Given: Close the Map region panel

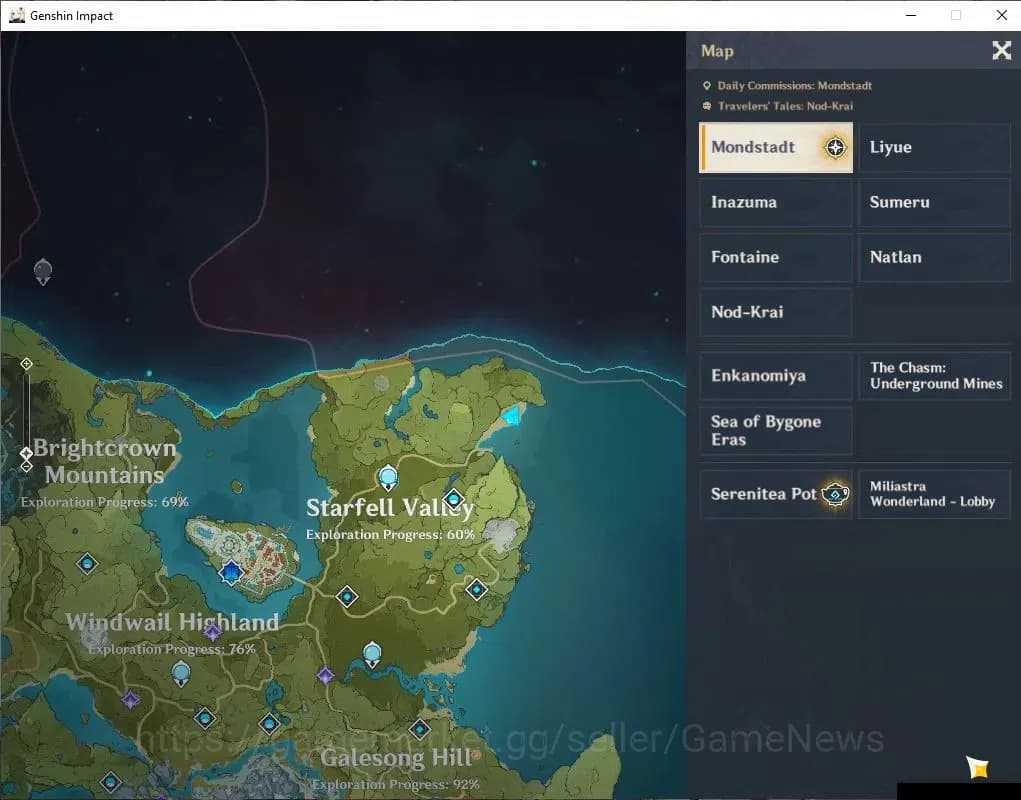Looking at the screenshot, I should (x=1001, y=50).
